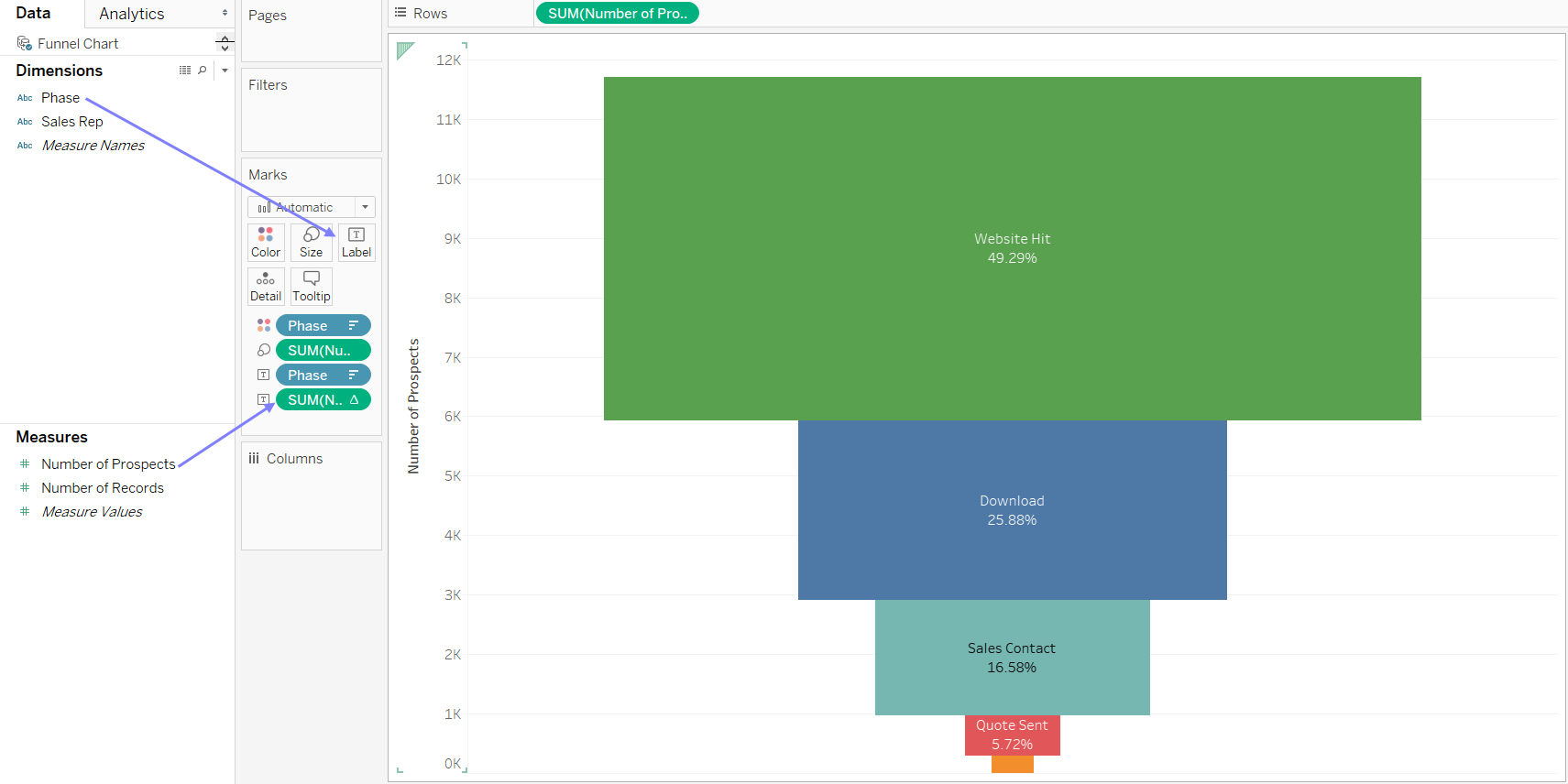Click the Color card in Marks
Screen dimensions: 1568x784
[x=266, y=243]
